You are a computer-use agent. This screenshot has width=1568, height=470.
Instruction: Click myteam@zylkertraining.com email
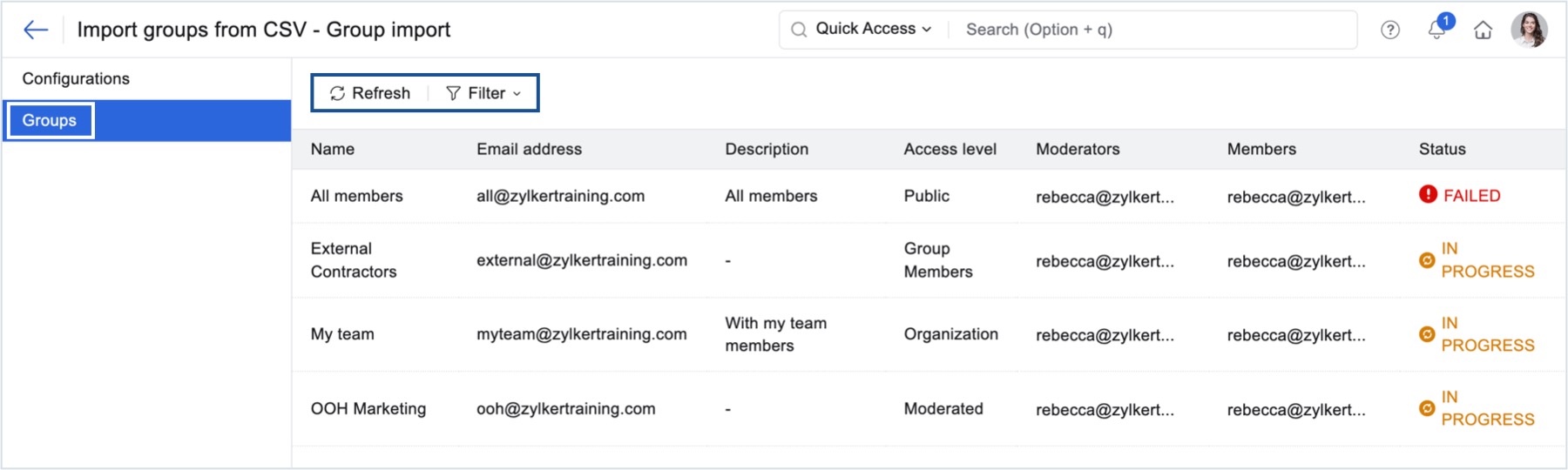click(x=581, y=334)
